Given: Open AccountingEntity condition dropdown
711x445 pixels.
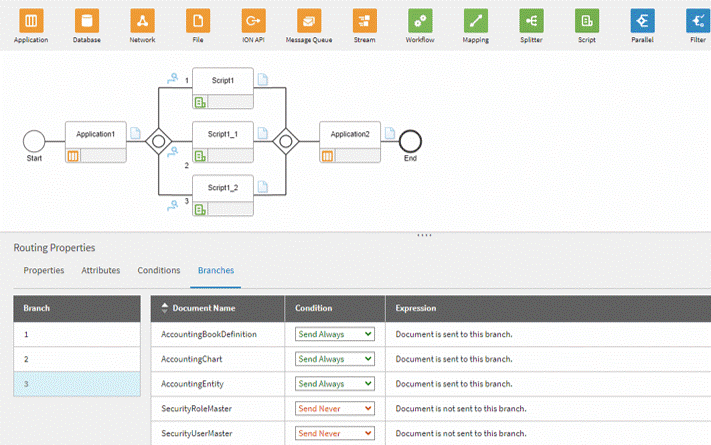Looking at the screenshot, I should [334, 384].
